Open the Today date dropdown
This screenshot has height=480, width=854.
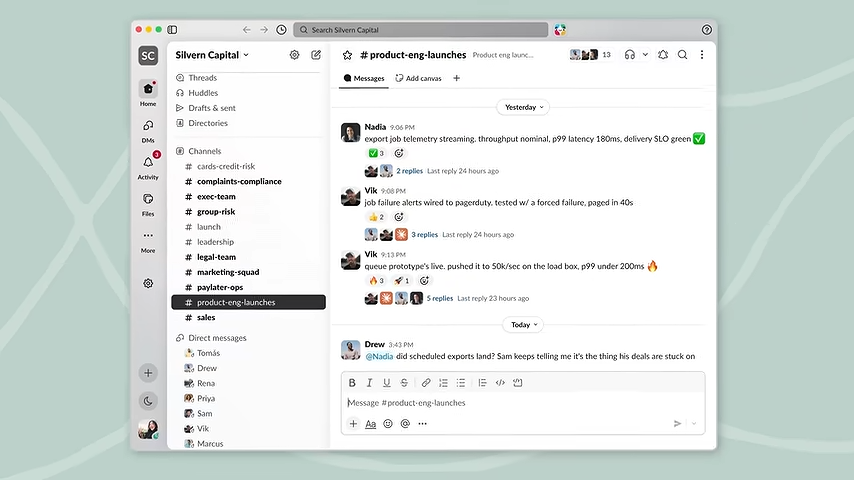tap(523, 325)
